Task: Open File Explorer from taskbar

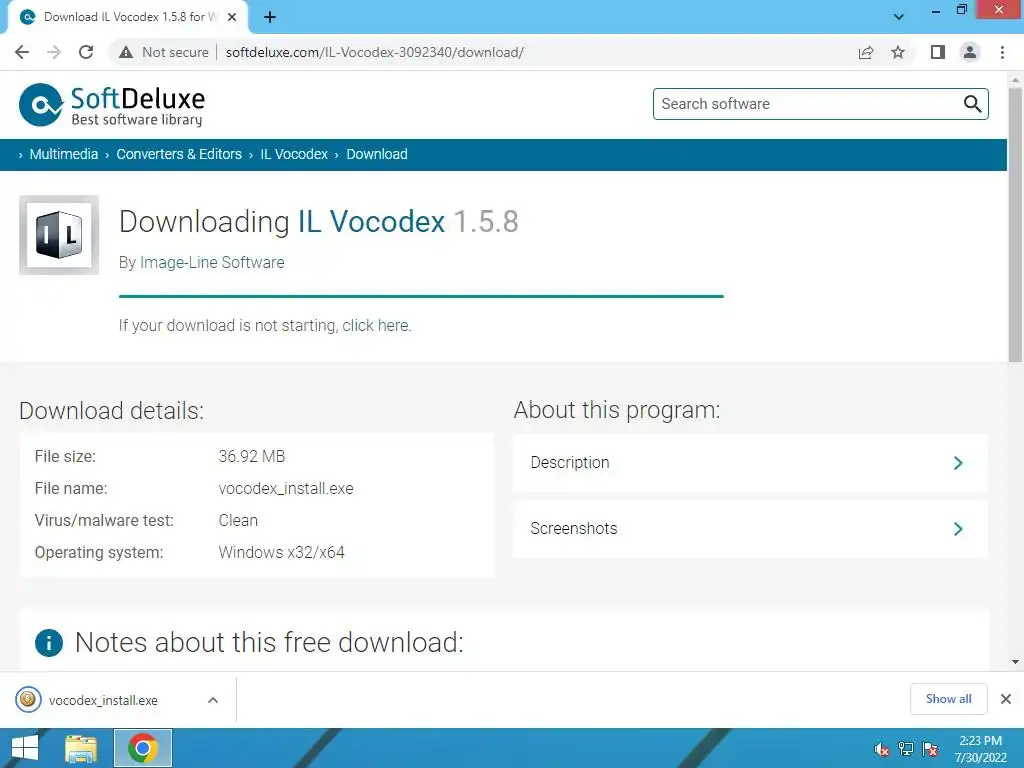Action: point(82,748)
